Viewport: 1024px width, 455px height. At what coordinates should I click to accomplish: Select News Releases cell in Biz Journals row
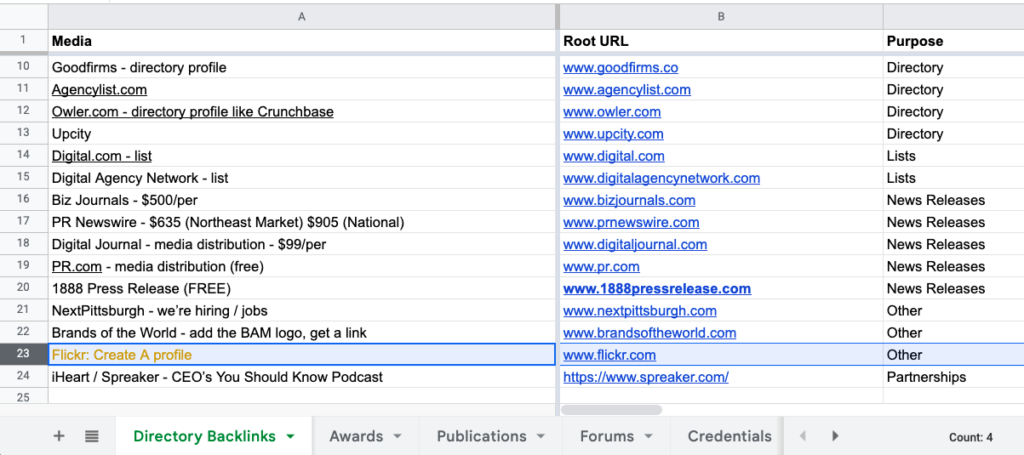point(953,200)
